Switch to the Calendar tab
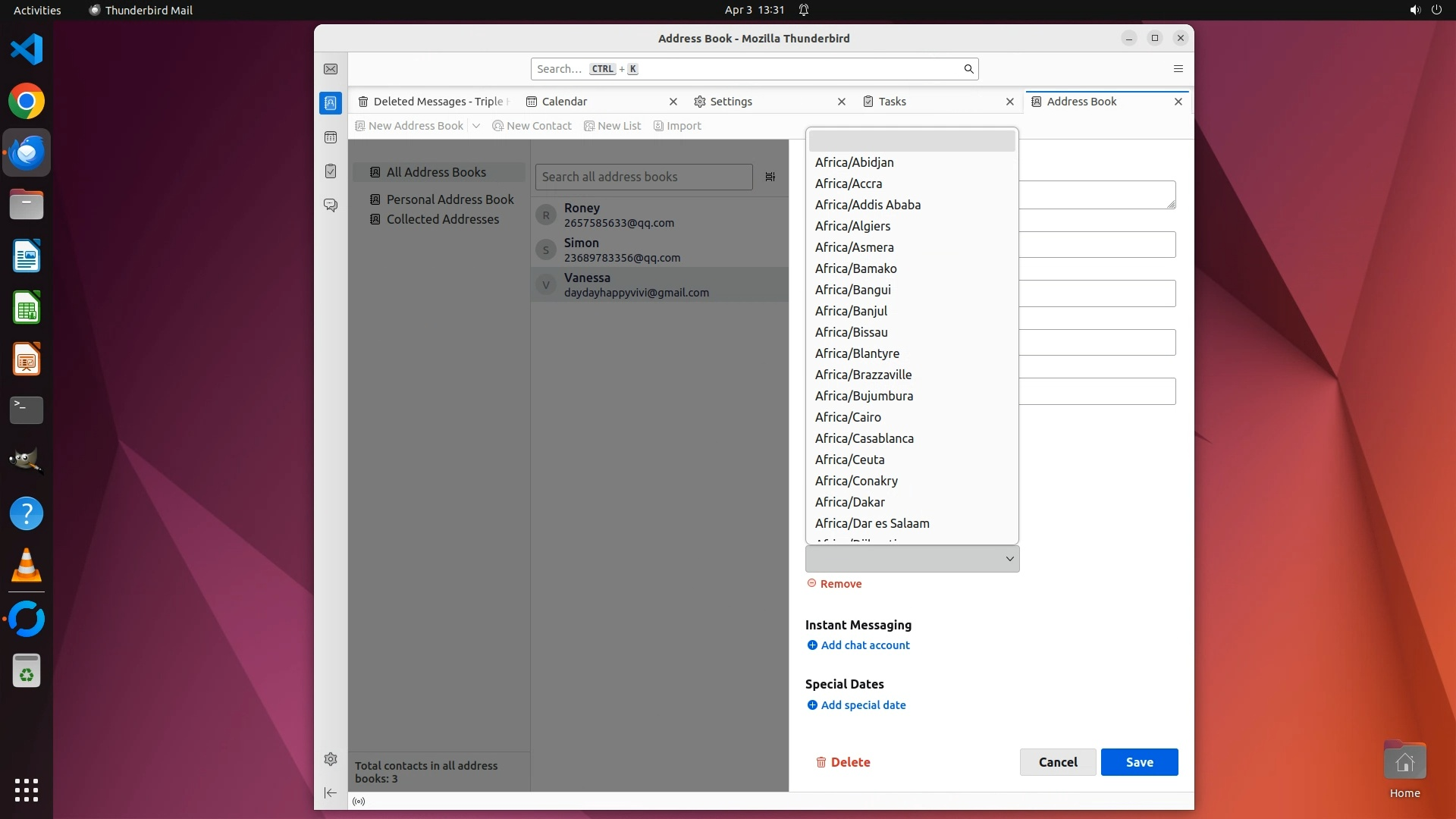 pyautogui.click(x=564, y=102)
